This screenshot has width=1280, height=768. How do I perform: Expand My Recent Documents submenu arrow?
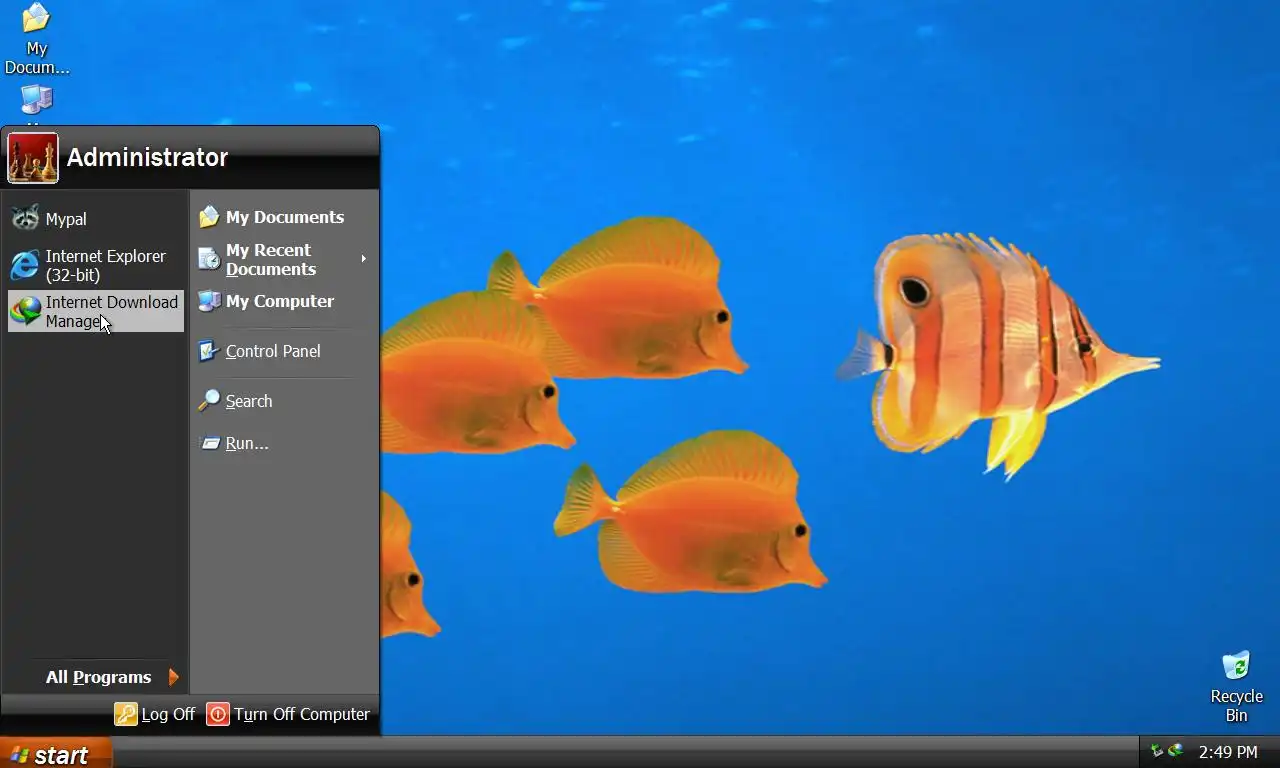pos(363,259)
